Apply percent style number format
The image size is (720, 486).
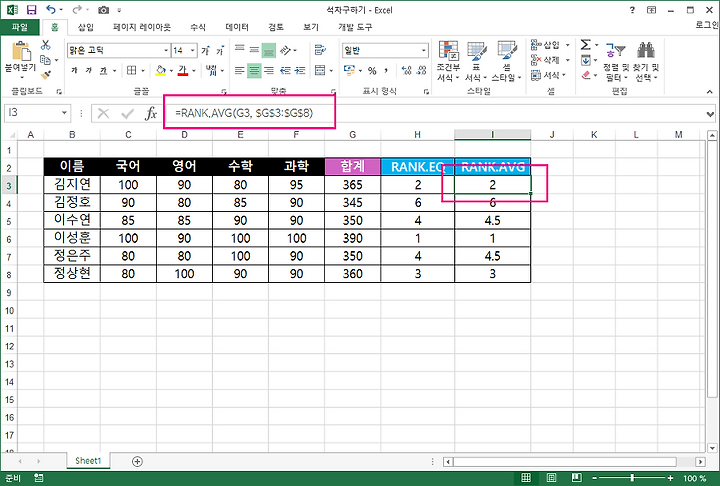point(372,71)
